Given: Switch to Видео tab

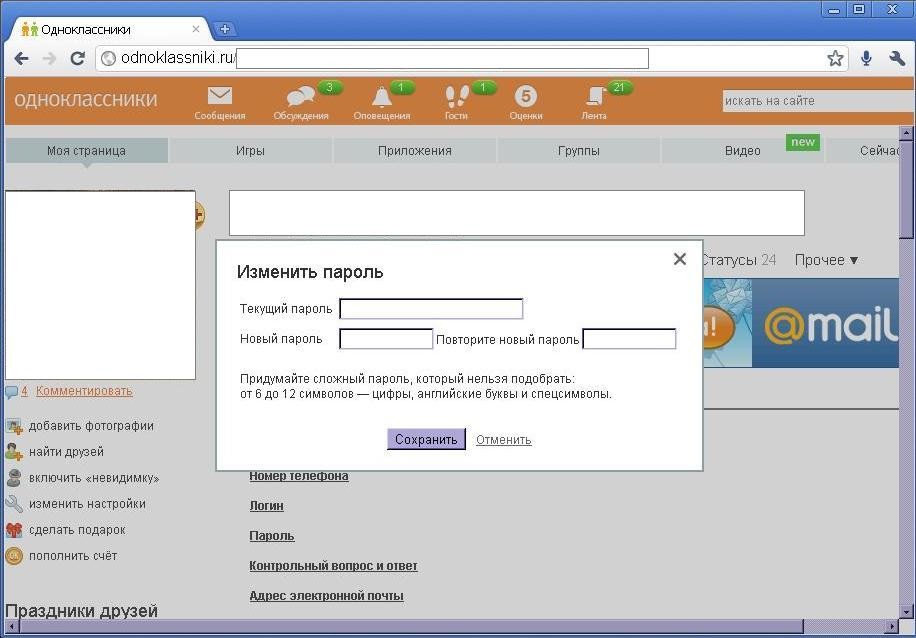Looking at the screenshot, I should pyautogui.click(x=742, y=151).
